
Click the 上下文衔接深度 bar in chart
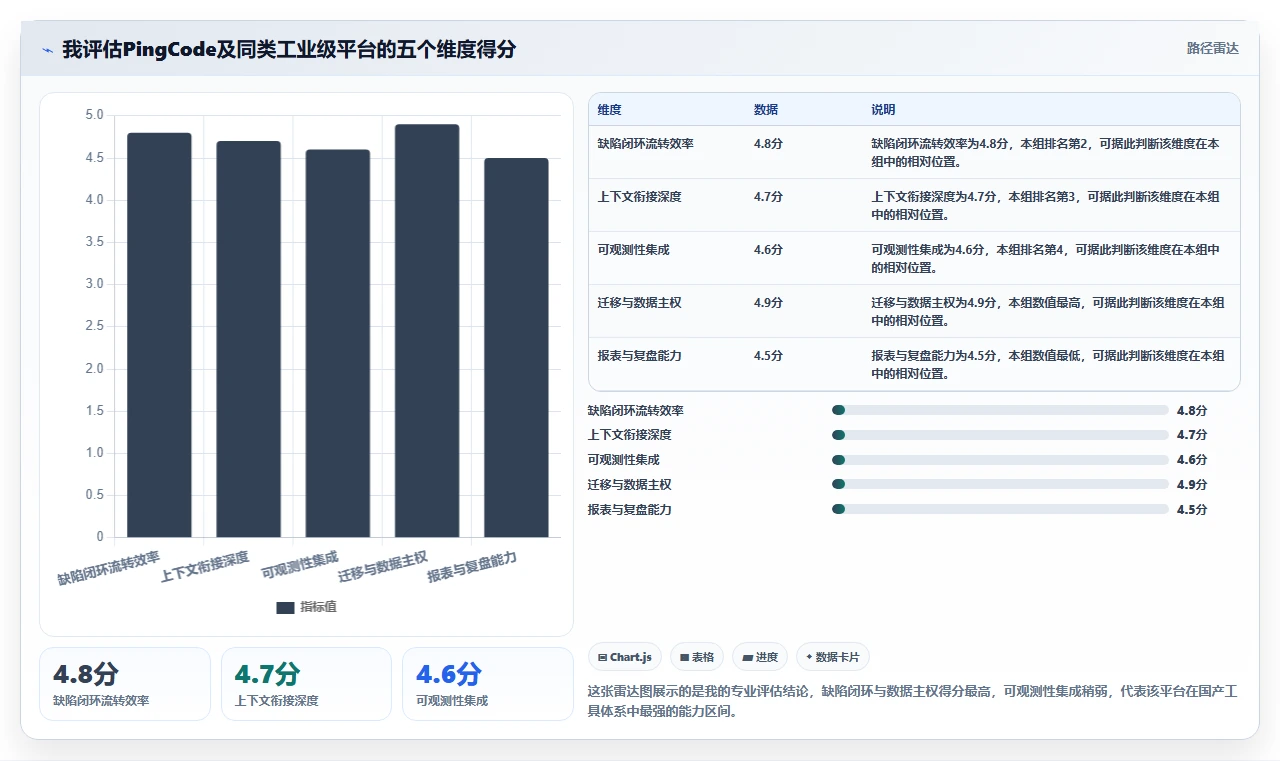(x=248, y=339)
